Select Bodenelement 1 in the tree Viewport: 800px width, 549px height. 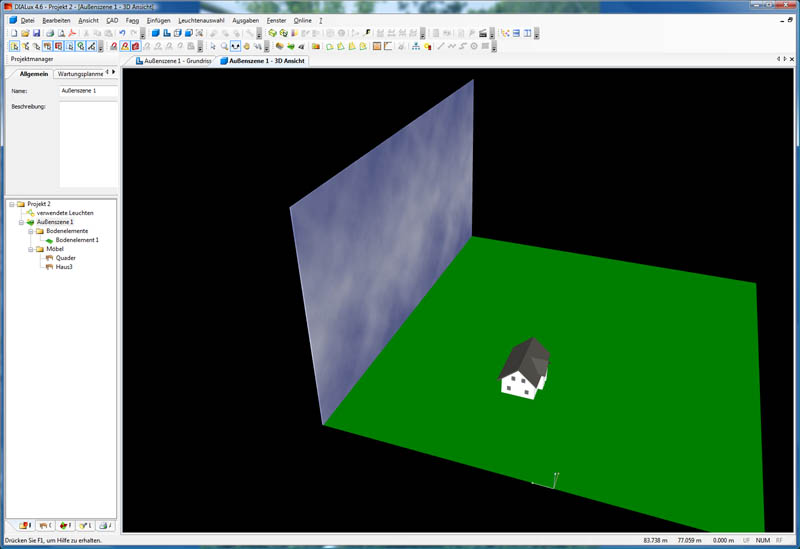pos(77,240)
